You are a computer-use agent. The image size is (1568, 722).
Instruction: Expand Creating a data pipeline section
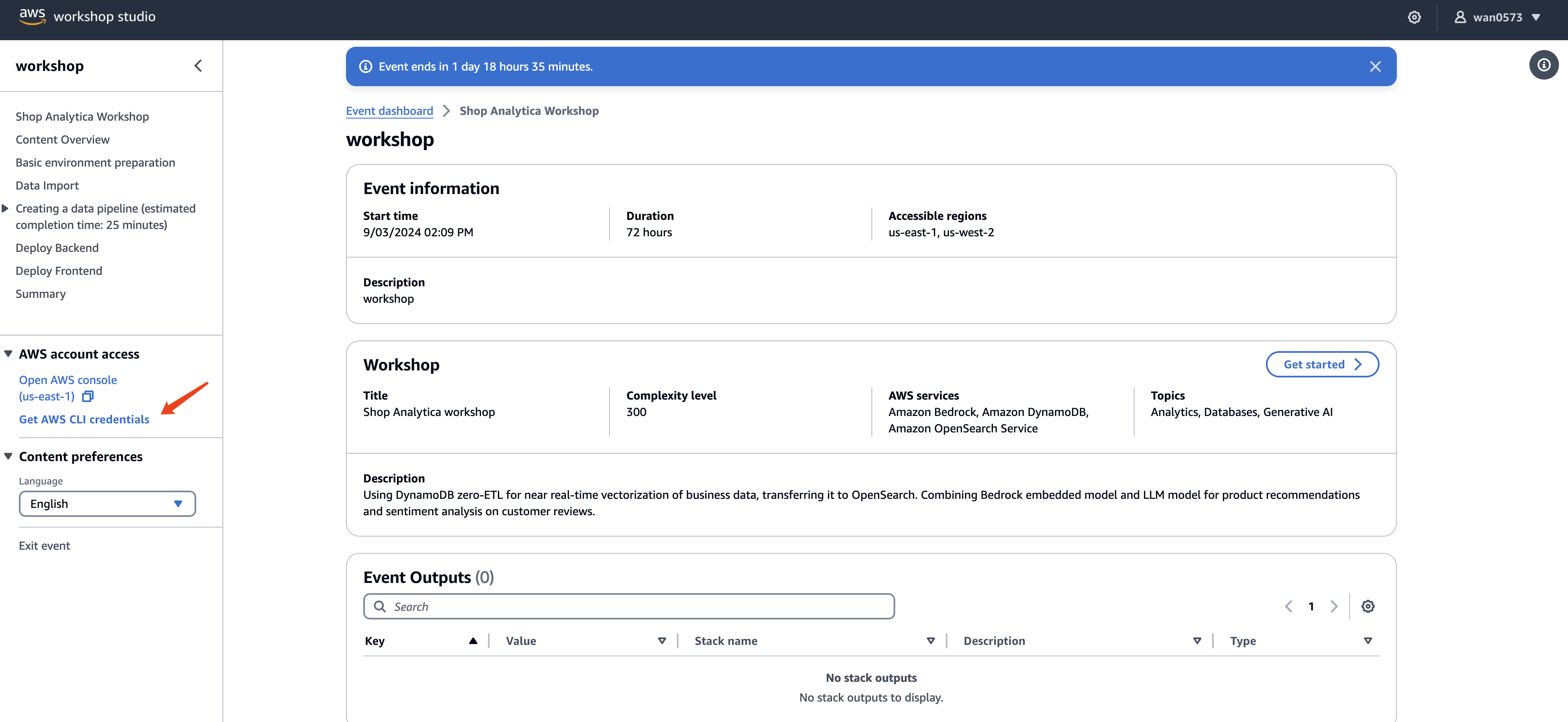click(x=5, y=209)
